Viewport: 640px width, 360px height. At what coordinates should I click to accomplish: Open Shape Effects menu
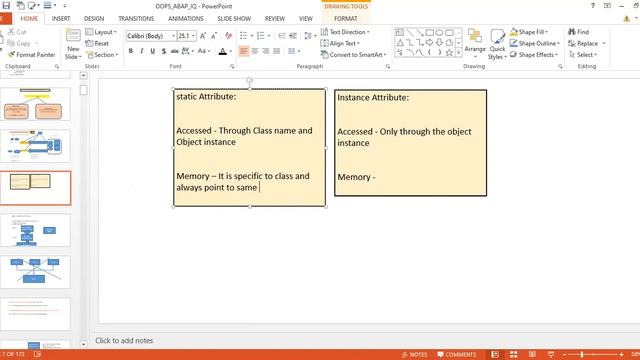pyautogui.click(x=534, y=55)
